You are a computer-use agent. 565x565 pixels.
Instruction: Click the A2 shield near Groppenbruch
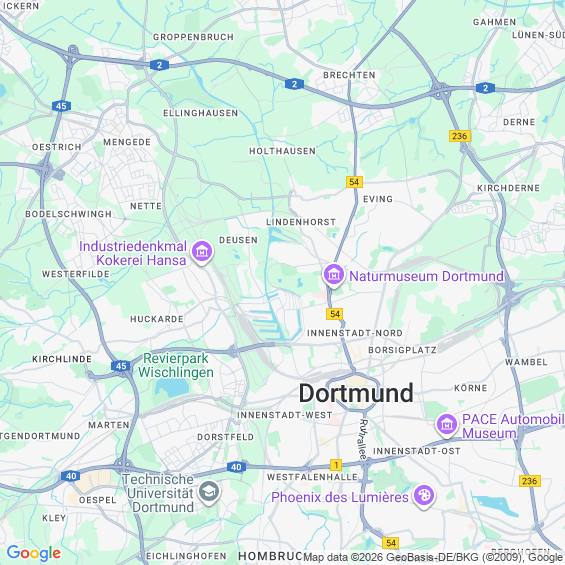159,65
